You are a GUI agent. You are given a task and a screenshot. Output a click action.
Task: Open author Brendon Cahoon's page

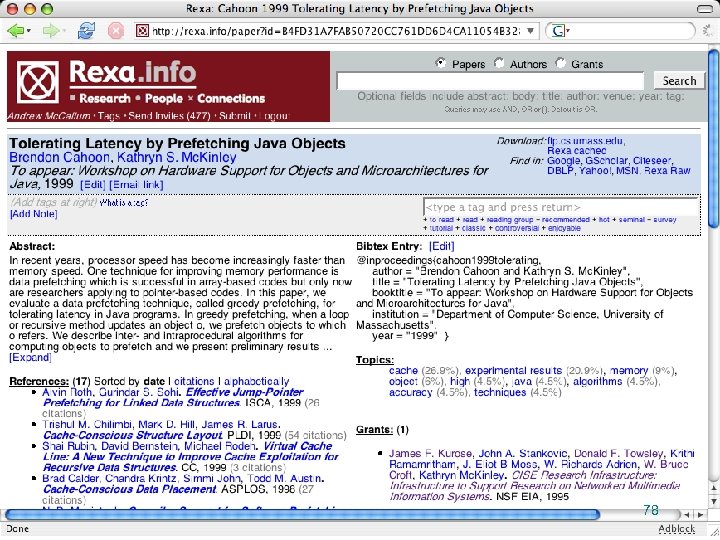tap(59, 158)
